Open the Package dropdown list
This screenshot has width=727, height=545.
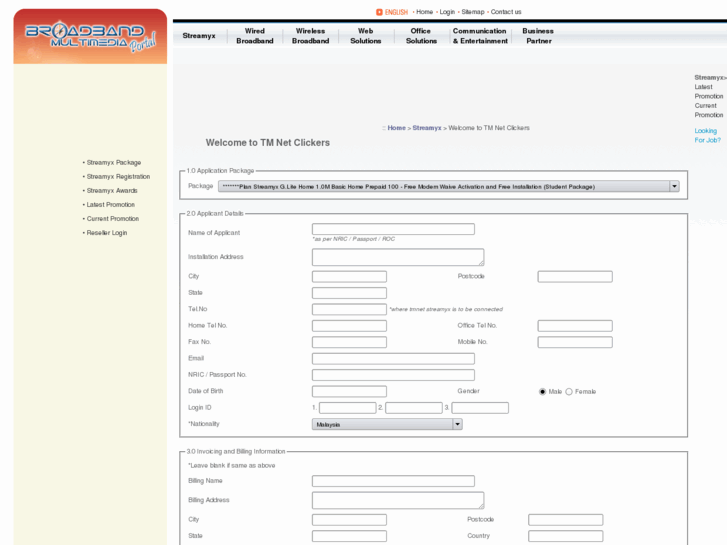tap(449, 186)
